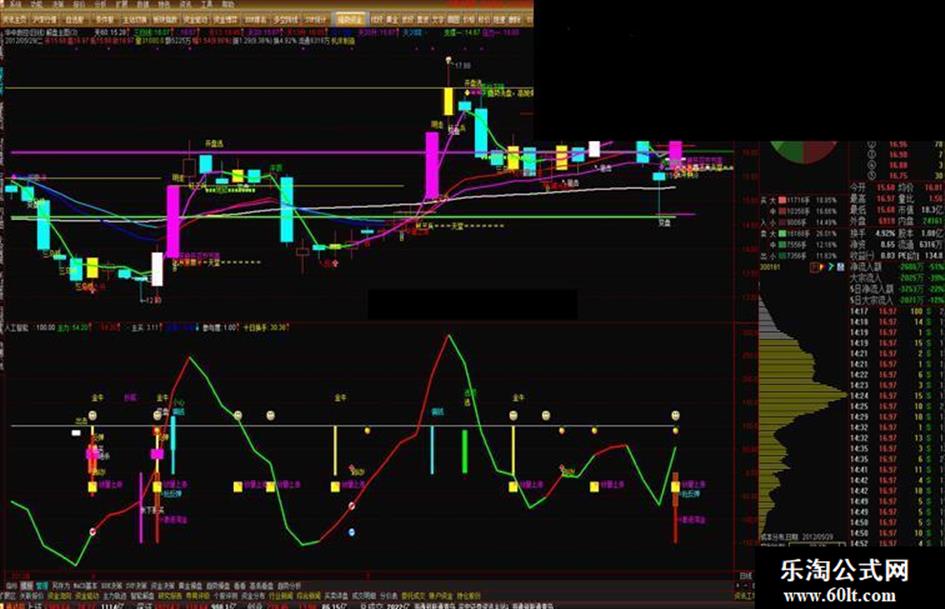Screen dimensions: 945x609
Task: Select the 大宗流入 row
Action: coord(897,278)
